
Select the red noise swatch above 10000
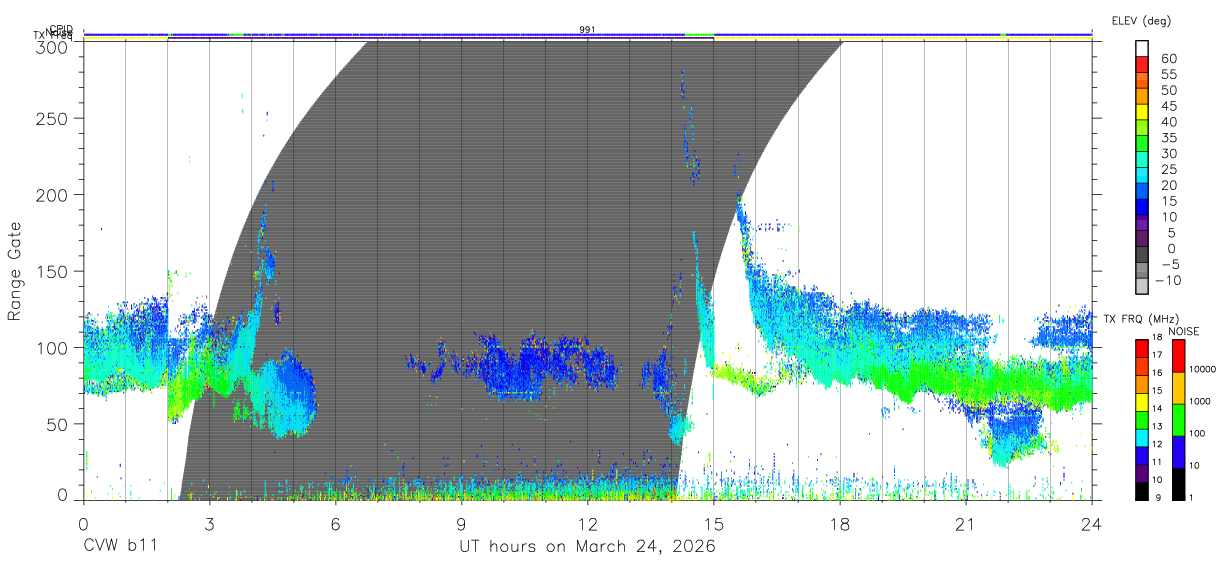pyautogui.click(x=1178, y=355)
